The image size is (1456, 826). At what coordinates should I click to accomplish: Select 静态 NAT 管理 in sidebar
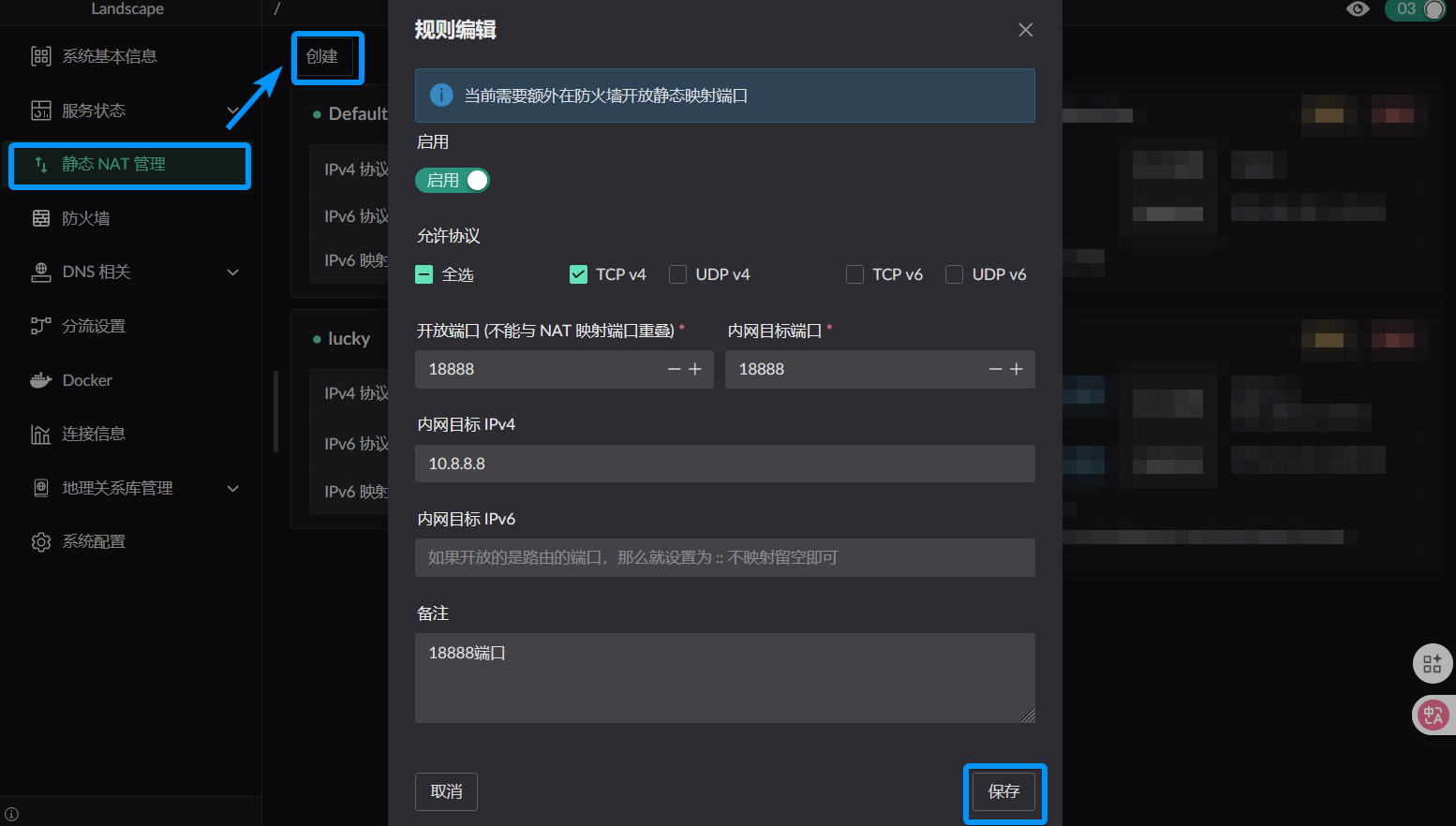click(x=129, y=165)
